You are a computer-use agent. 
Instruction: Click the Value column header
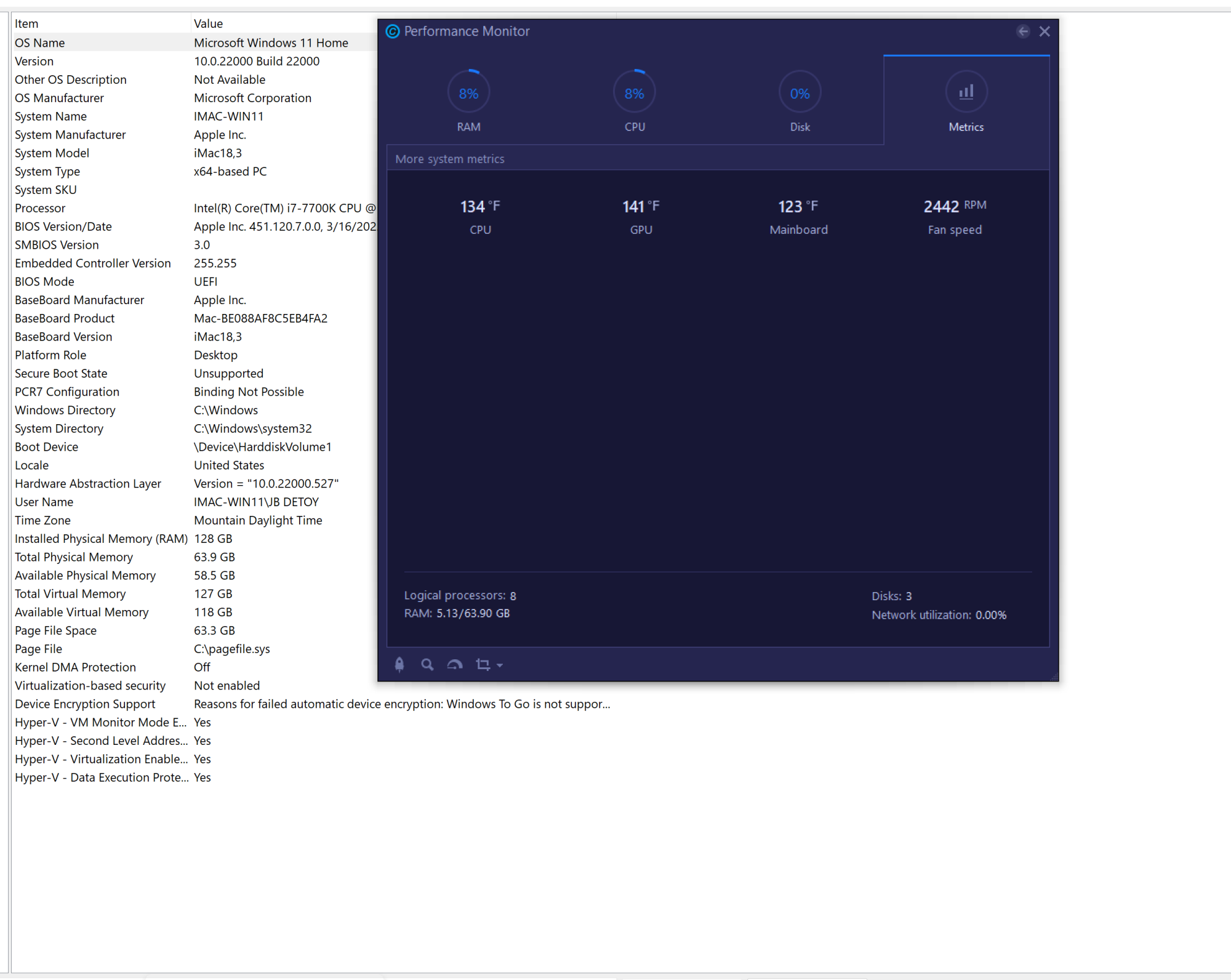pyautogui.click(x=208, y=24)
